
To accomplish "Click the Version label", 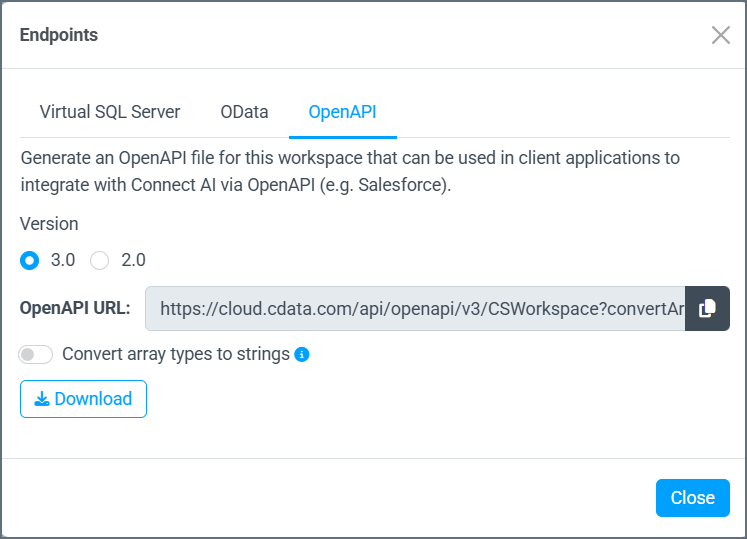I will pyautogui.click(x=49, y=224).
